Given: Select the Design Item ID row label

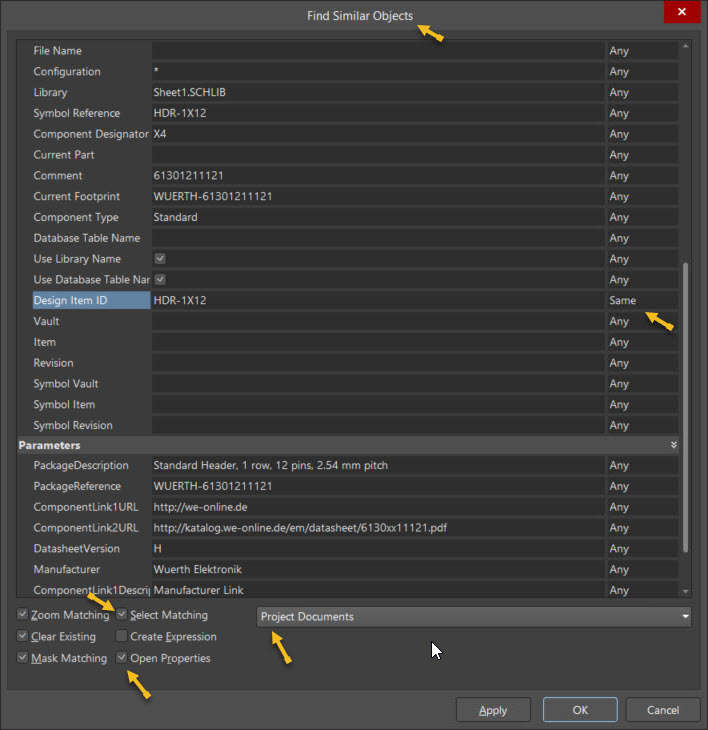Looking at the screenshot, I should (x=91, y=300).
